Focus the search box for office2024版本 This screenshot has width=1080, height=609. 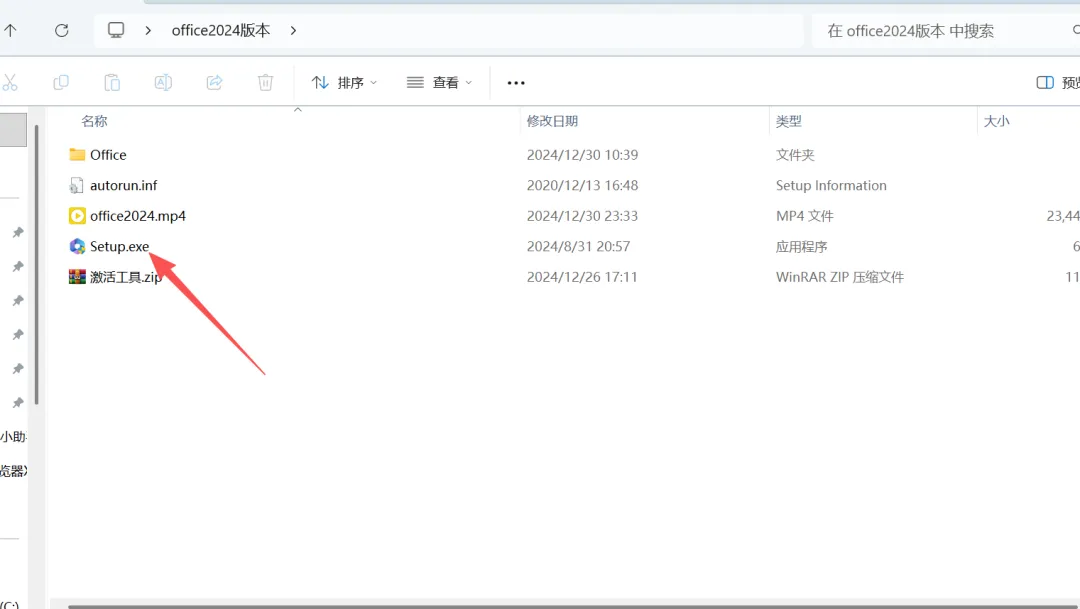tap(944, 30)
